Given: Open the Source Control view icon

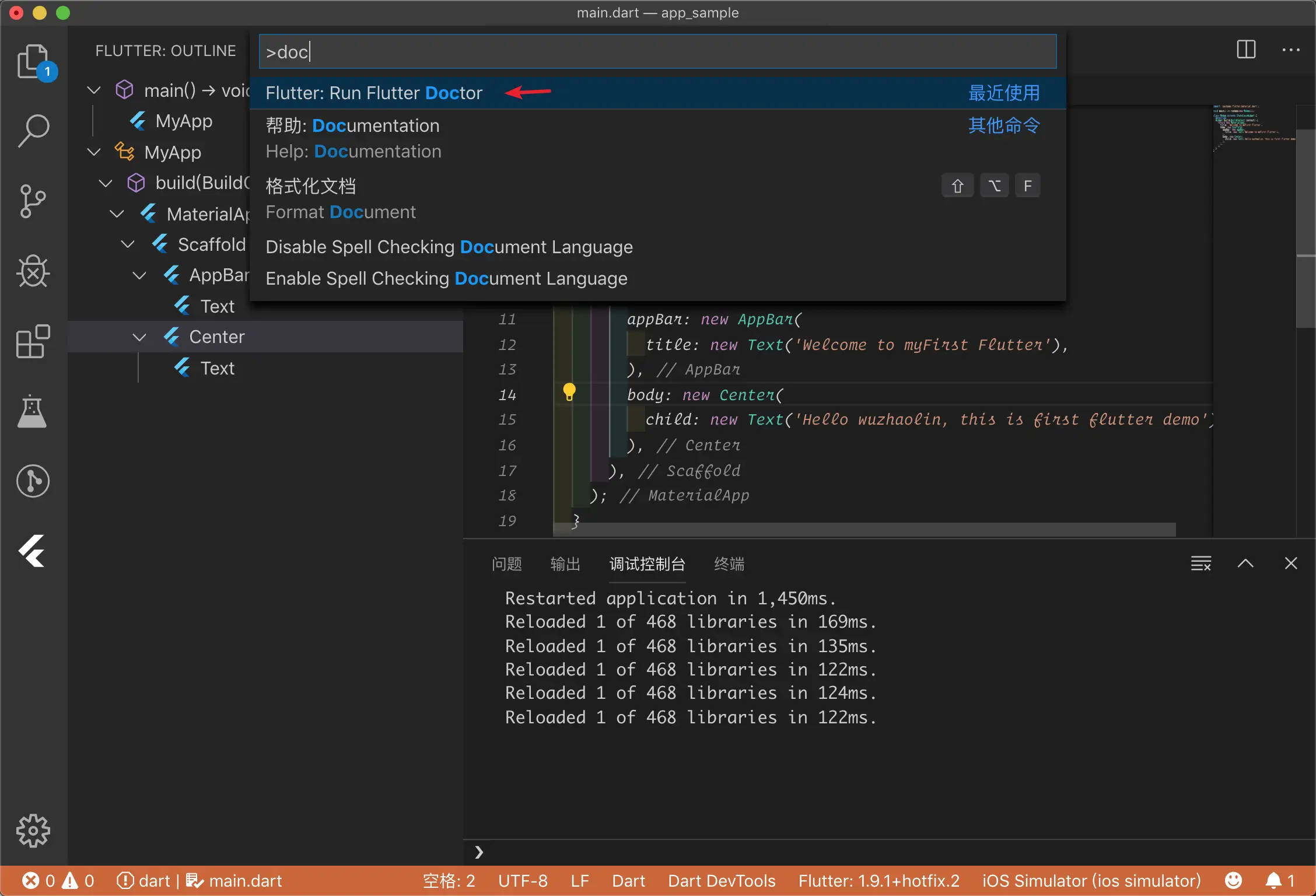Looking at the screenshot, I should (x=33, y=201).
